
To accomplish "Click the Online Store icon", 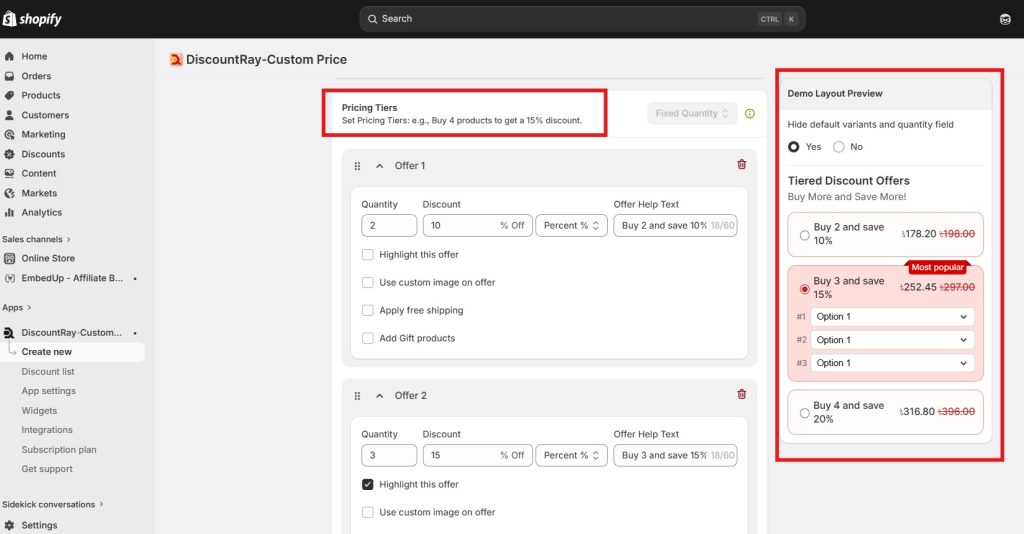I will (x=9, y=259).
